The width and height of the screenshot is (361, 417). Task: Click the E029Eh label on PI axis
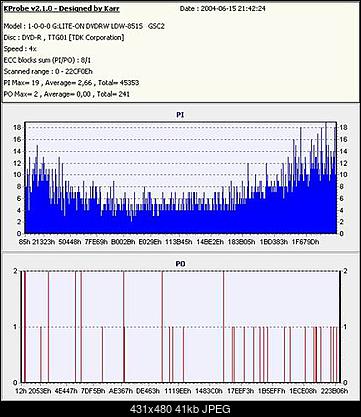pos(150,242)
